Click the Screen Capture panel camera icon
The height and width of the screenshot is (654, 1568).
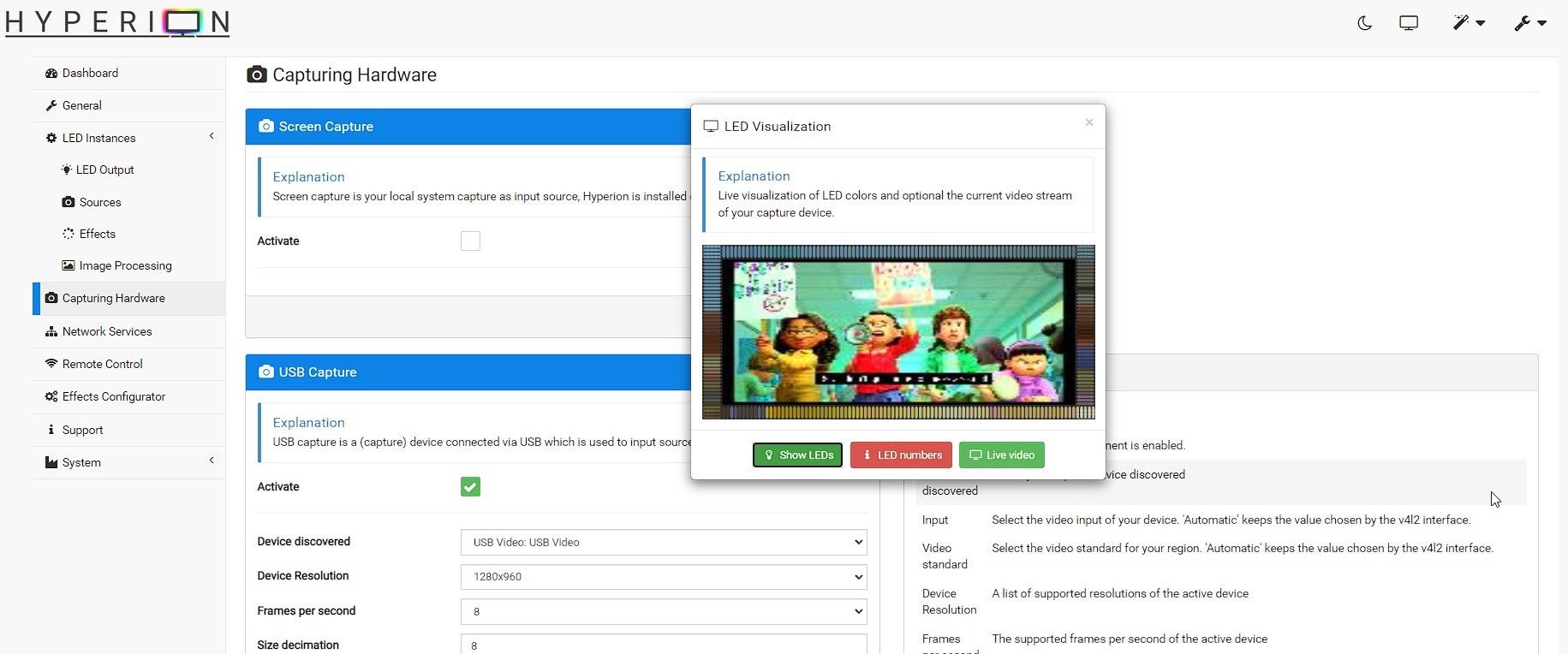(x=266, y=127)
